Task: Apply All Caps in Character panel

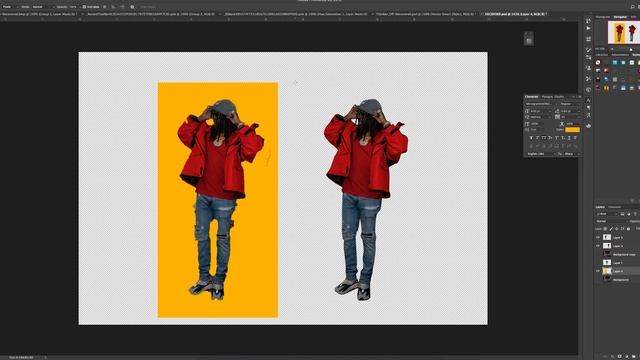Action: 544,138
